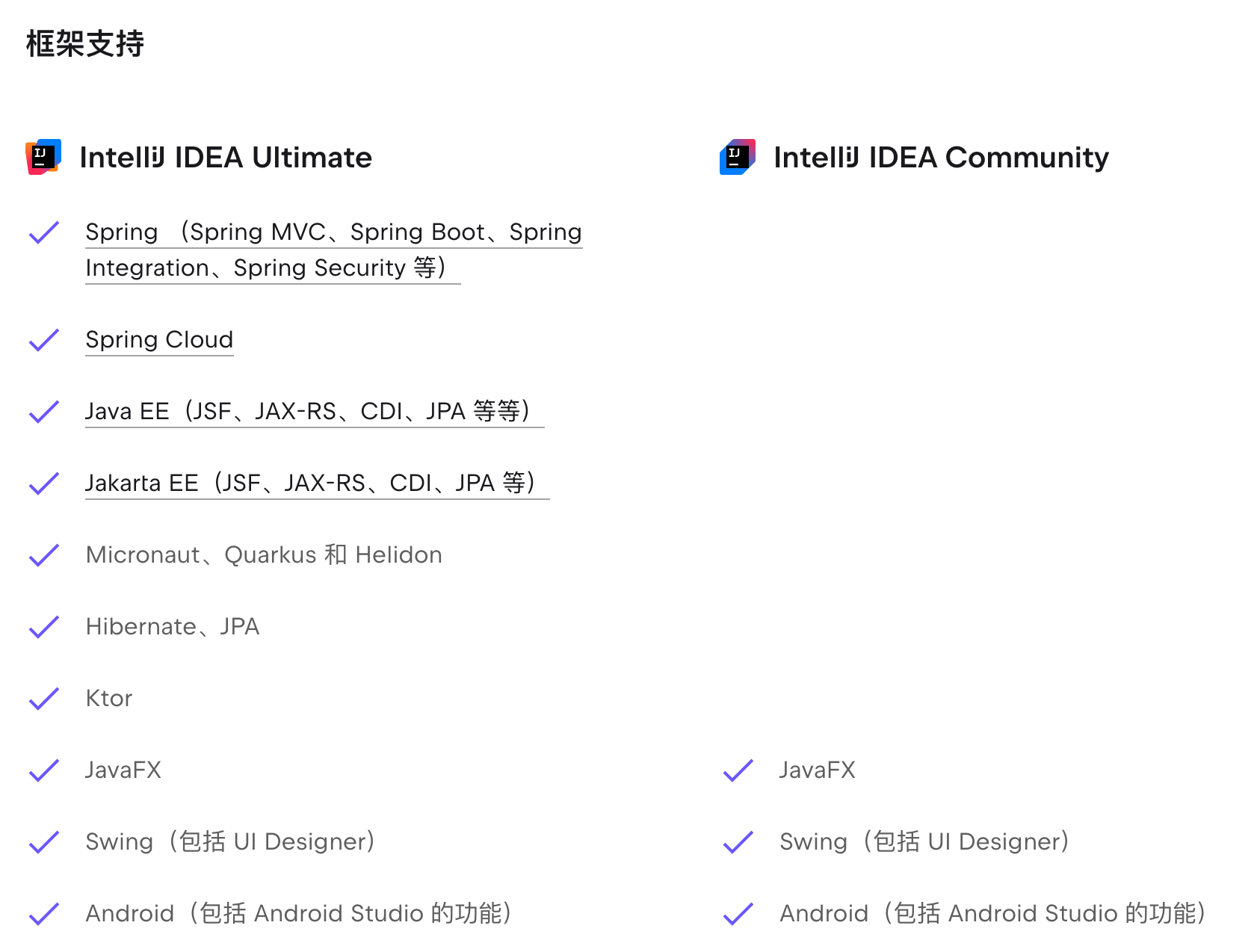Click the "IntelliJ IDEA Ultimate" column heading

pos(226,158)
